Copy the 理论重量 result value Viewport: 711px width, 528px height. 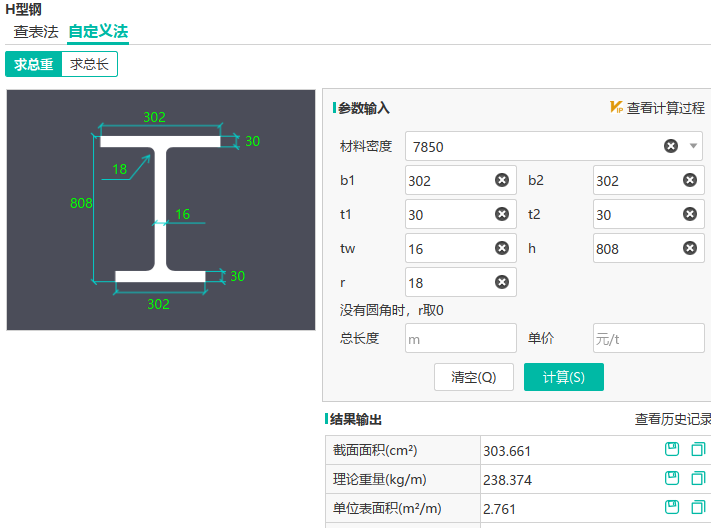(x=698, y=479)
